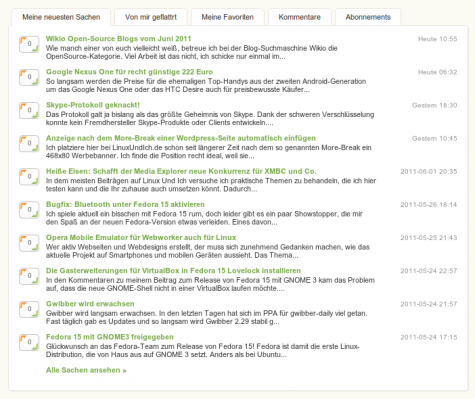Viewport: 475px width, 399px height.
Task: Click the timestamp 2011-05-24 17:15
Action: (x=429, y=337)
